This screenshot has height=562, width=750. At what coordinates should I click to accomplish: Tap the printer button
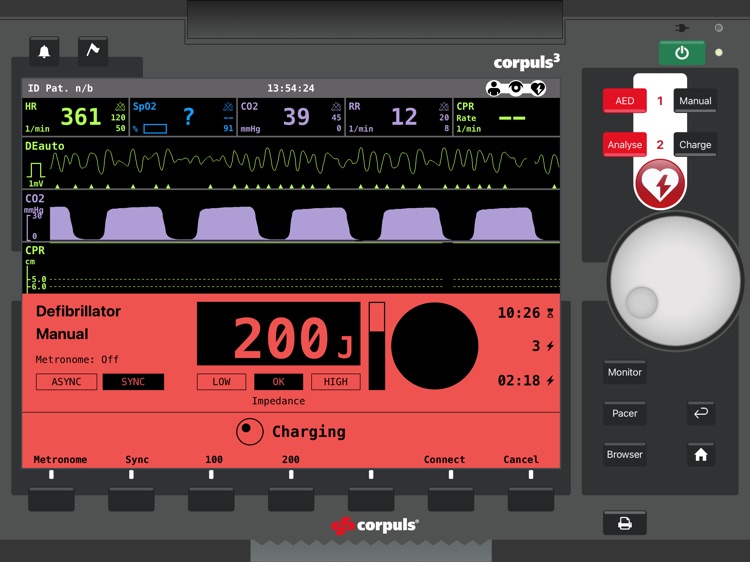(625, 523)
